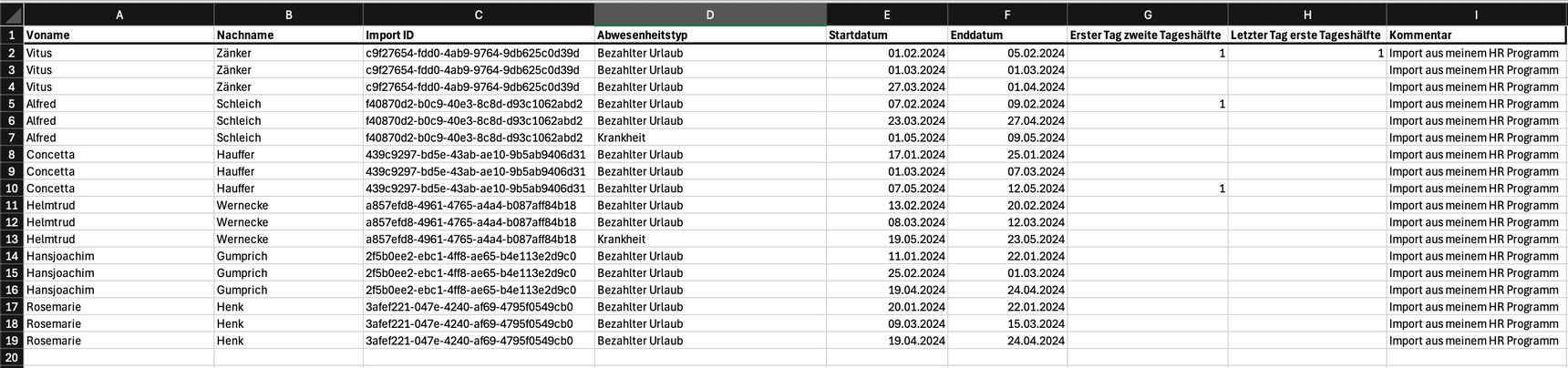Click Letzter Tag erste Tageshälfte header
1568x368 pixels.
click(1307, 36)
